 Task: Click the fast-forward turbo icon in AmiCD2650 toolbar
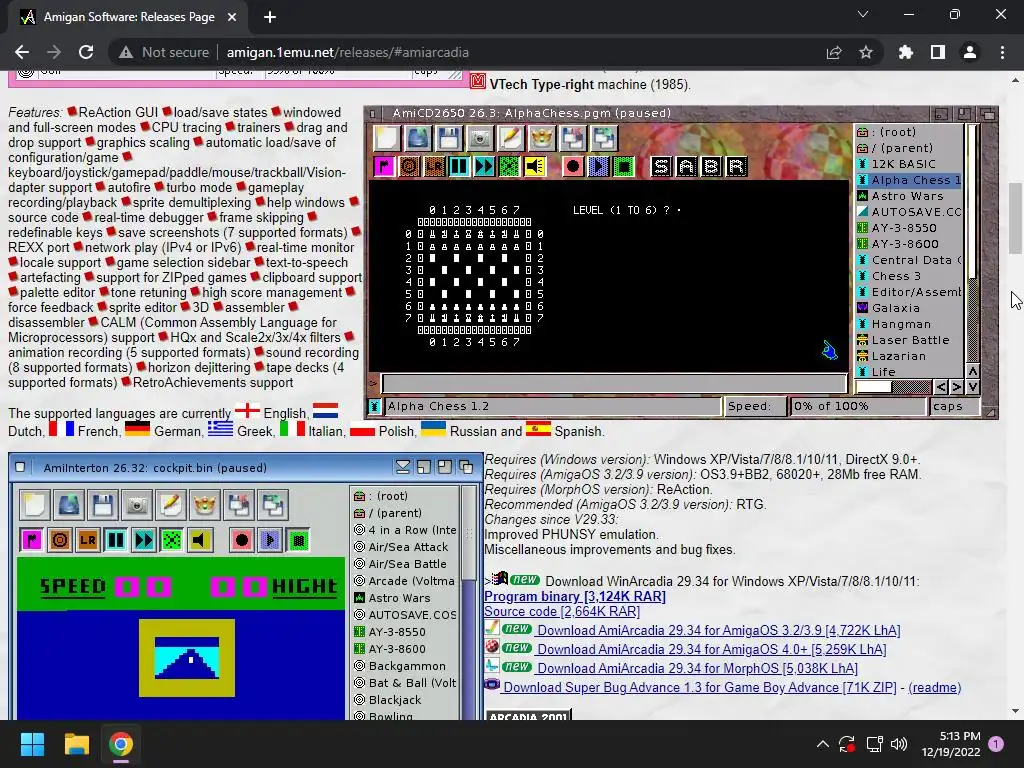tap(484, 167)
